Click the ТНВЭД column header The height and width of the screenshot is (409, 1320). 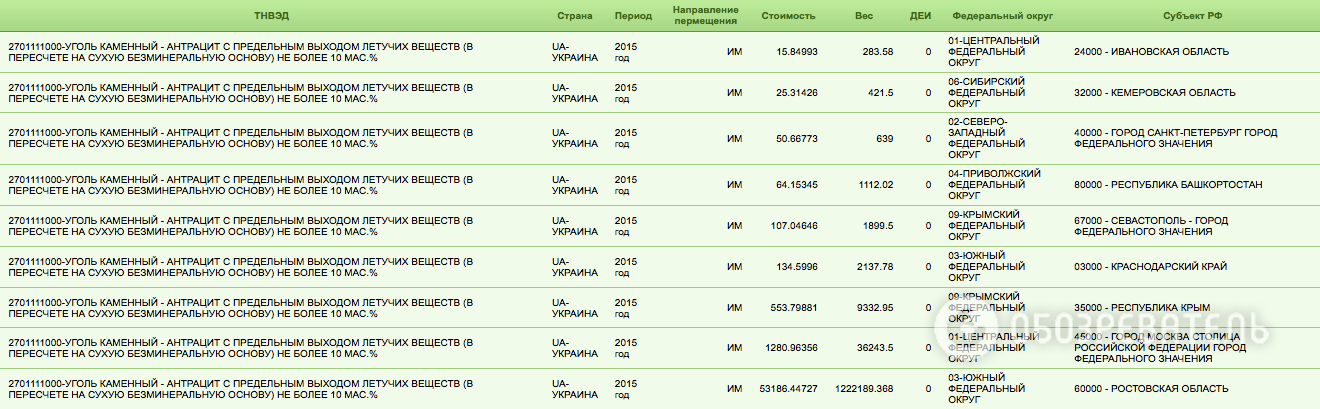point(272,16)
